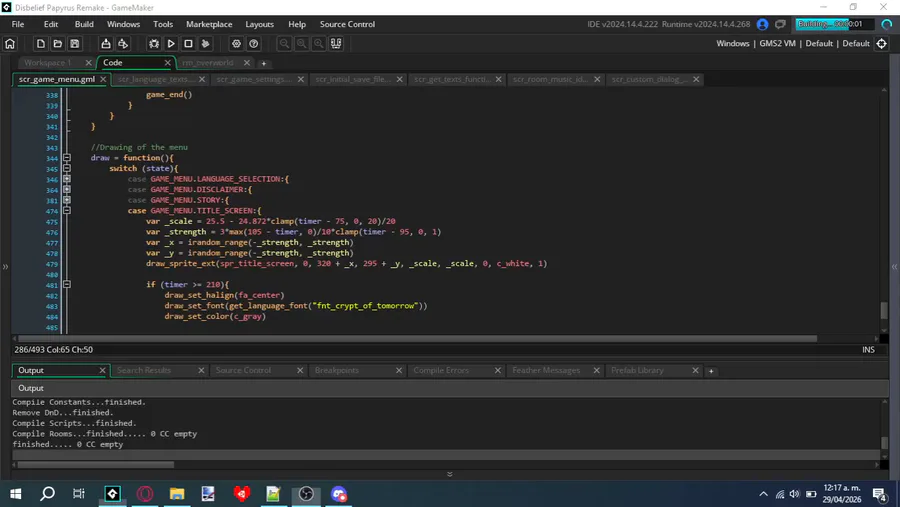Open Windows Start menu on taskbar
Viewport: 900px width, 507px height.
(15, 494)
